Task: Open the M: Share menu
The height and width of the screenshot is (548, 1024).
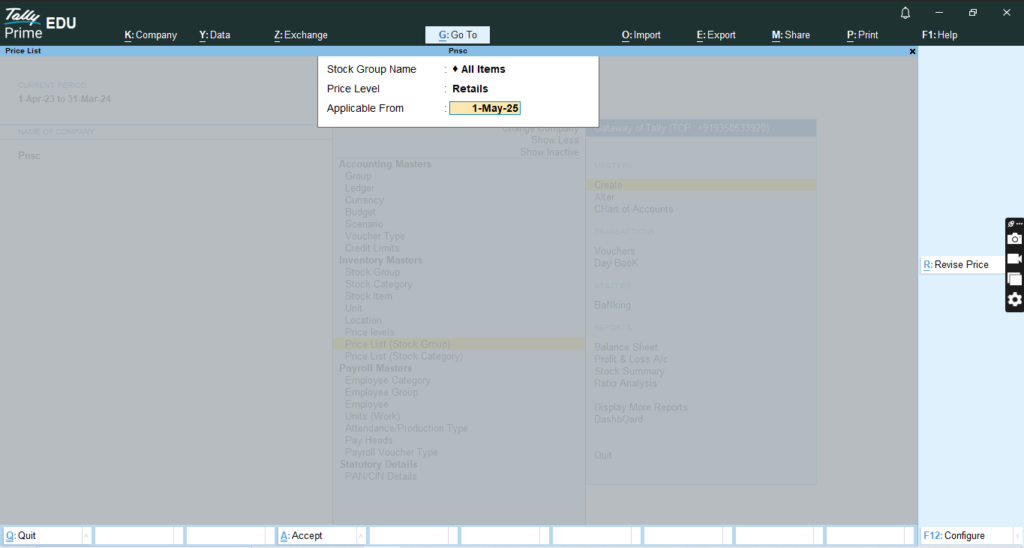Action: pyautogui.click(x=791, y=35)
